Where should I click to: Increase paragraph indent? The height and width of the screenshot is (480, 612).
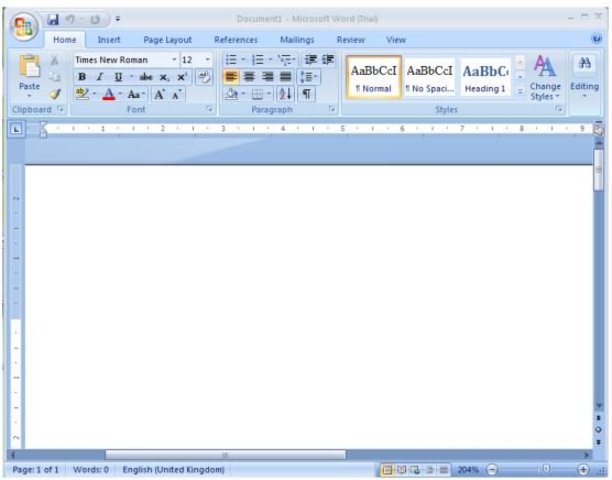[x=328, y=60]
